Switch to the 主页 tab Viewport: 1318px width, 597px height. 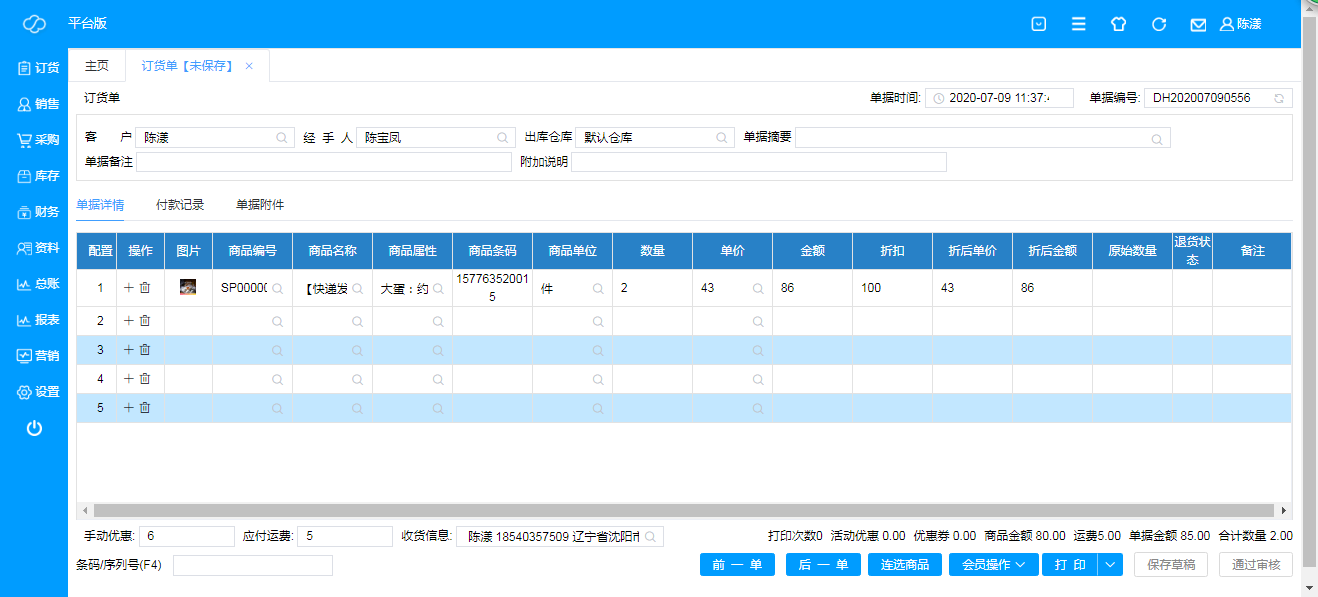[97, 66]
